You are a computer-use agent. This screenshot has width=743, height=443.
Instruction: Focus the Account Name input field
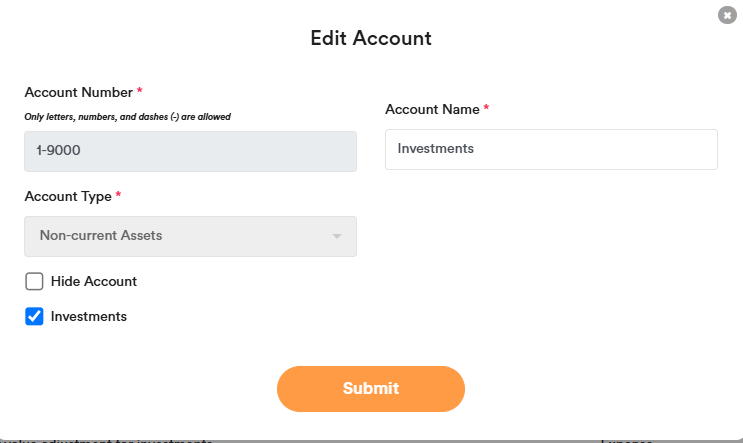click(551, 149)
